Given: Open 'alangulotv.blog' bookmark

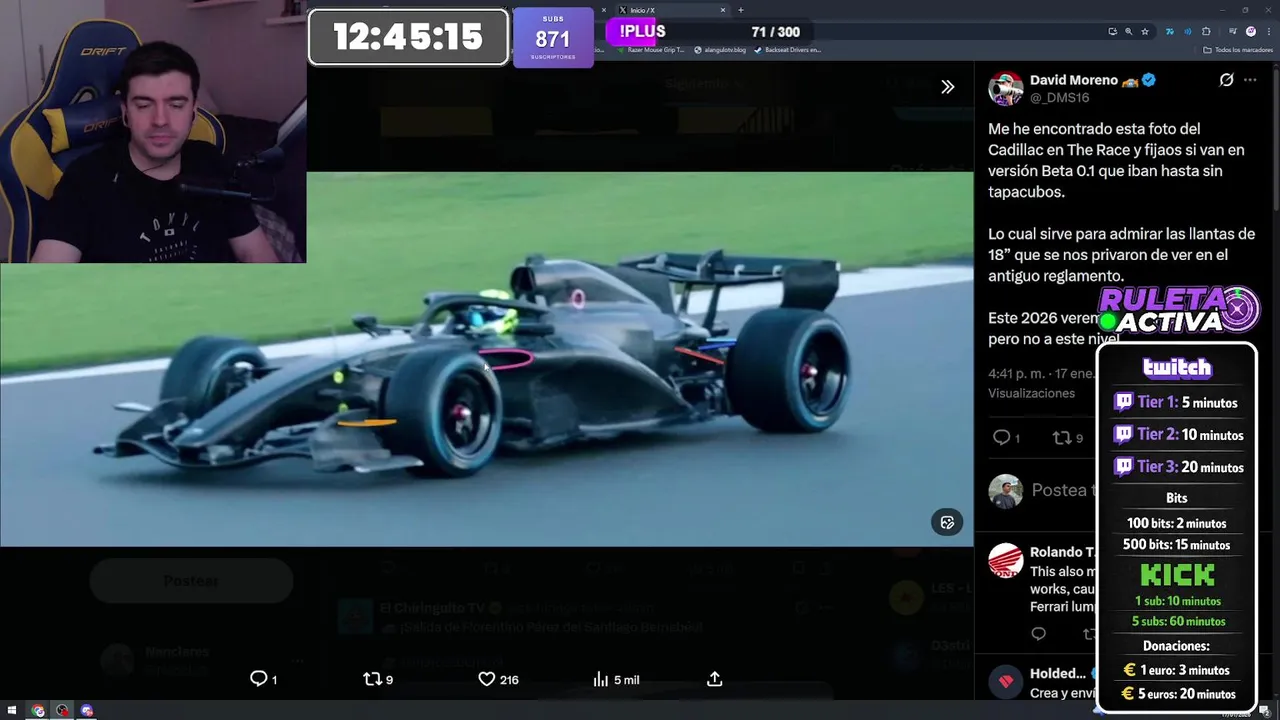Looking at the screenshot, I should (x=720, y=49).
